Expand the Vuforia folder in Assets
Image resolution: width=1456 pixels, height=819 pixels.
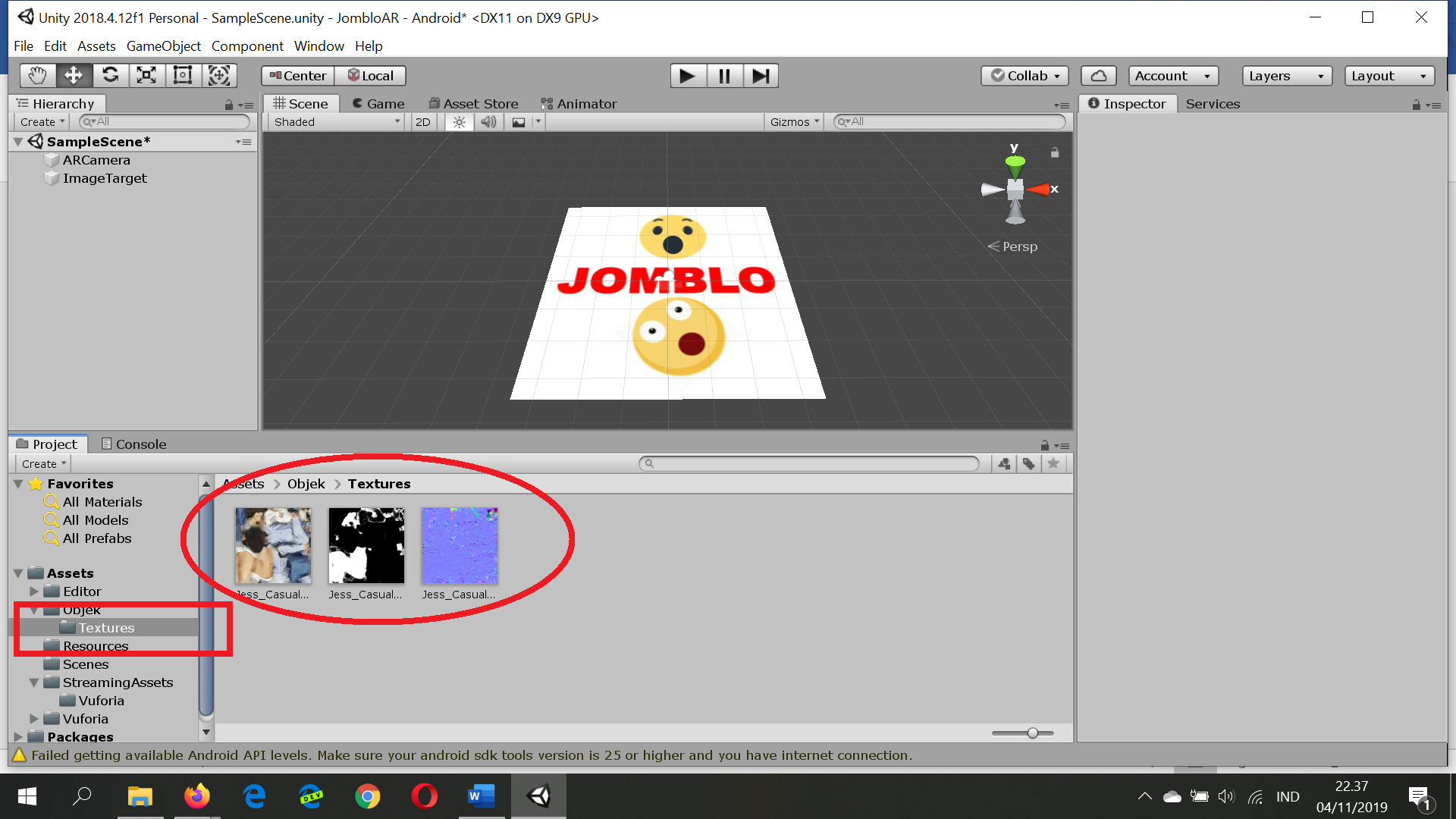coord(34,719)
